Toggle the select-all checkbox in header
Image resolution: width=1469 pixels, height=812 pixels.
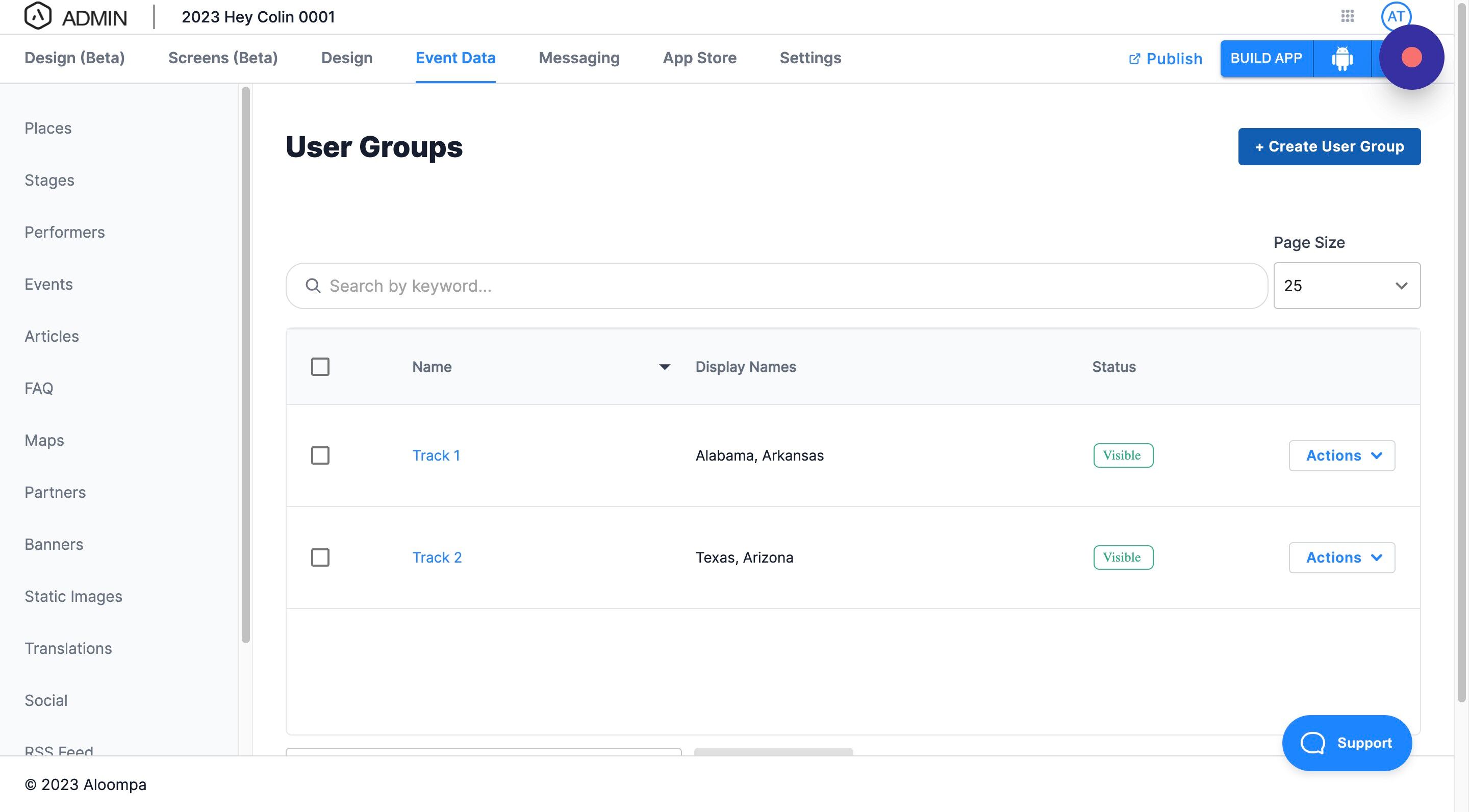click(x=320, y=367)
